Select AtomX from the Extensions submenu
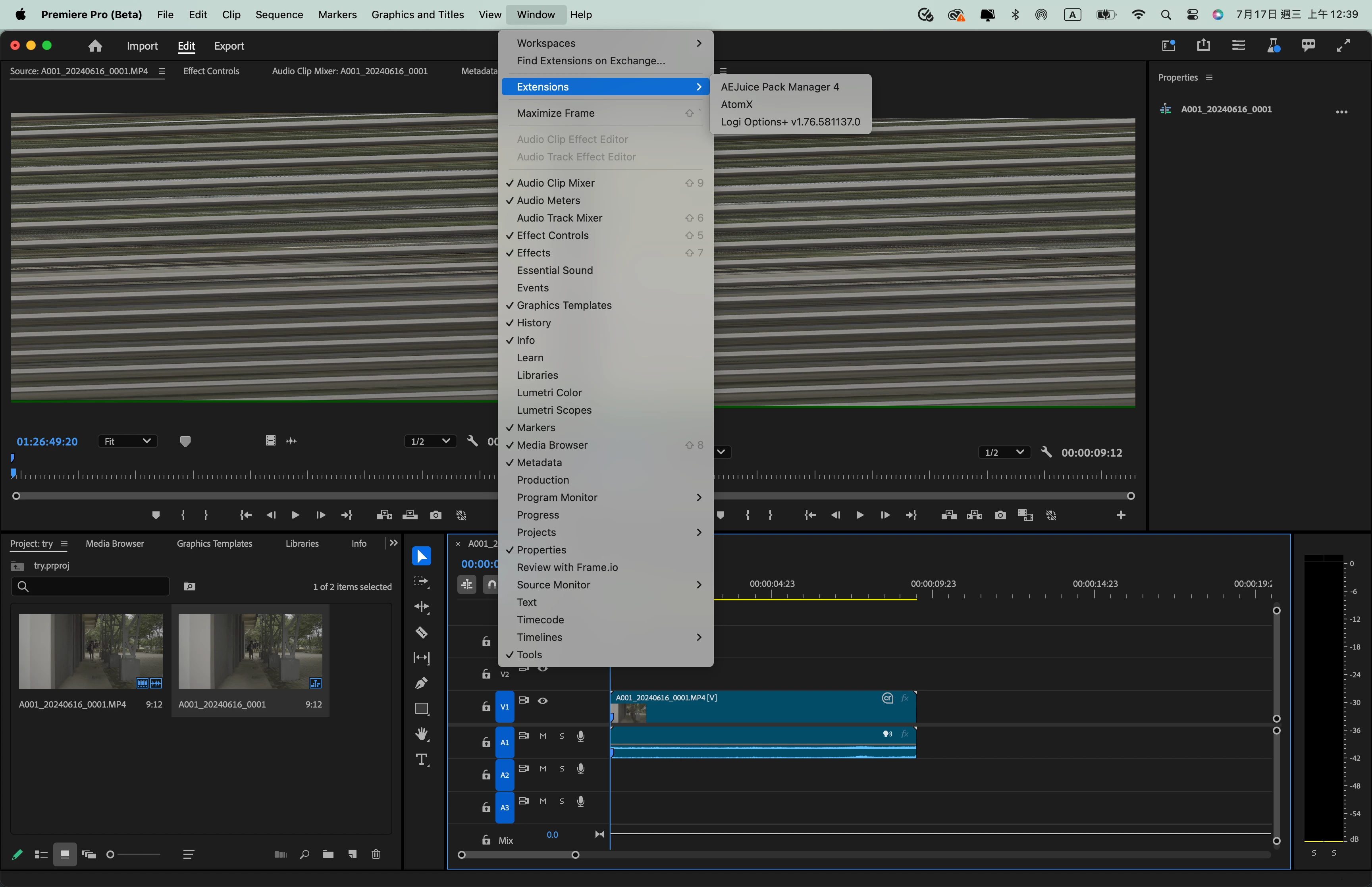The width and height of the screenshot is (1372, 887). click(736, 104)
